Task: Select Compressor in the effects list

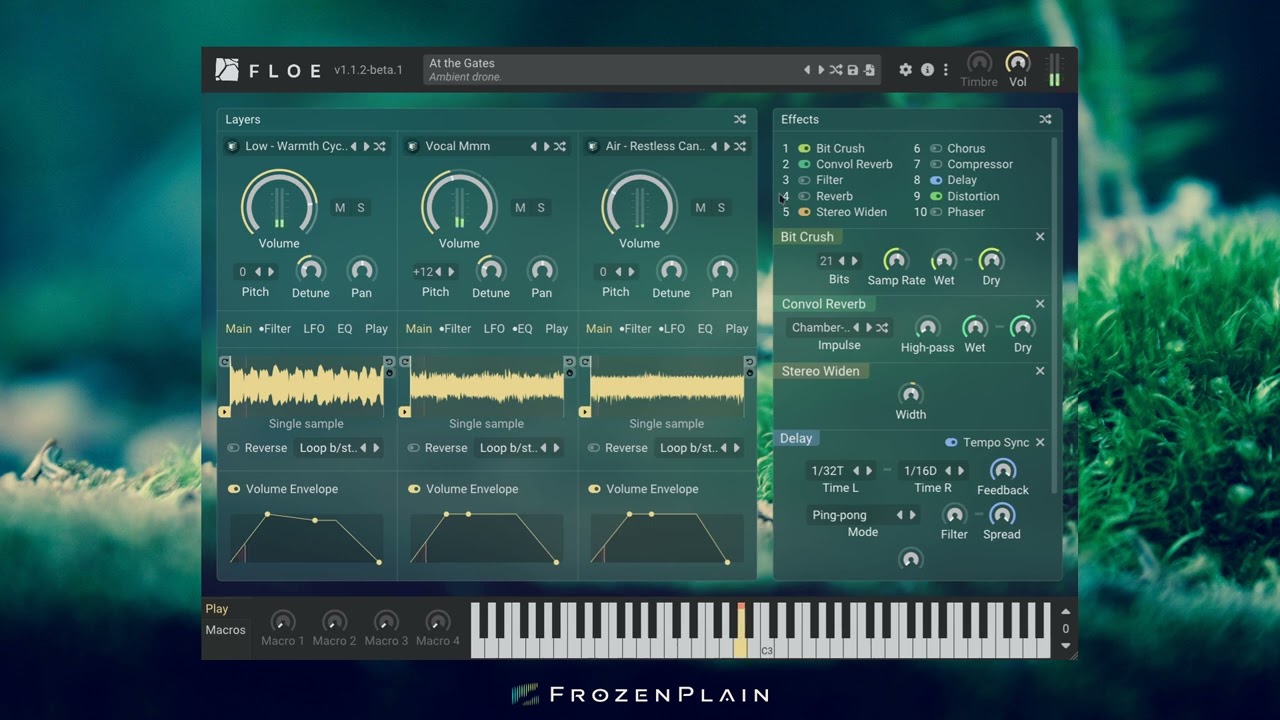Action: (x=980, y=164)
